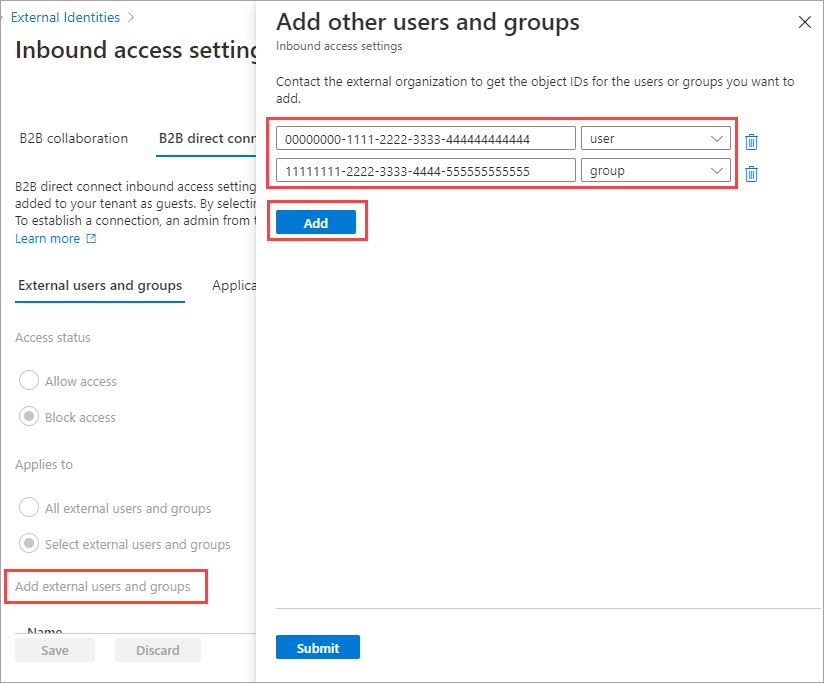Click the Submit button
The image size is (824, 683).
318,648
